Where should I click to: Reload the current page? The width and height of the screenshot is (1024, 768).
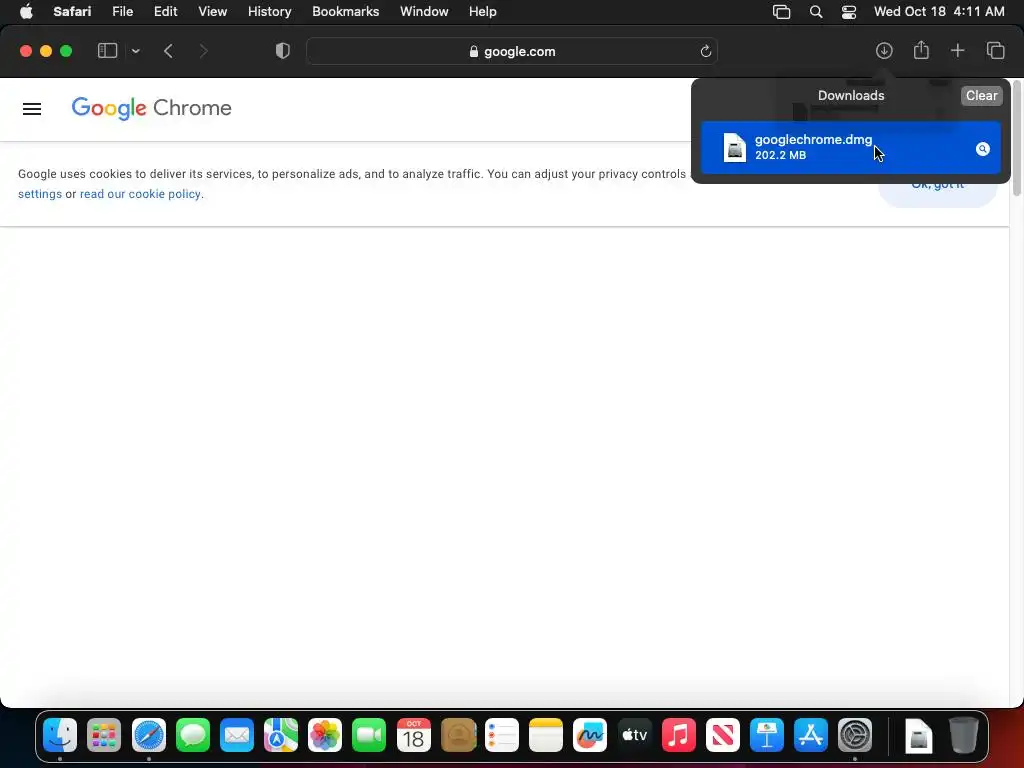(705, 52)
